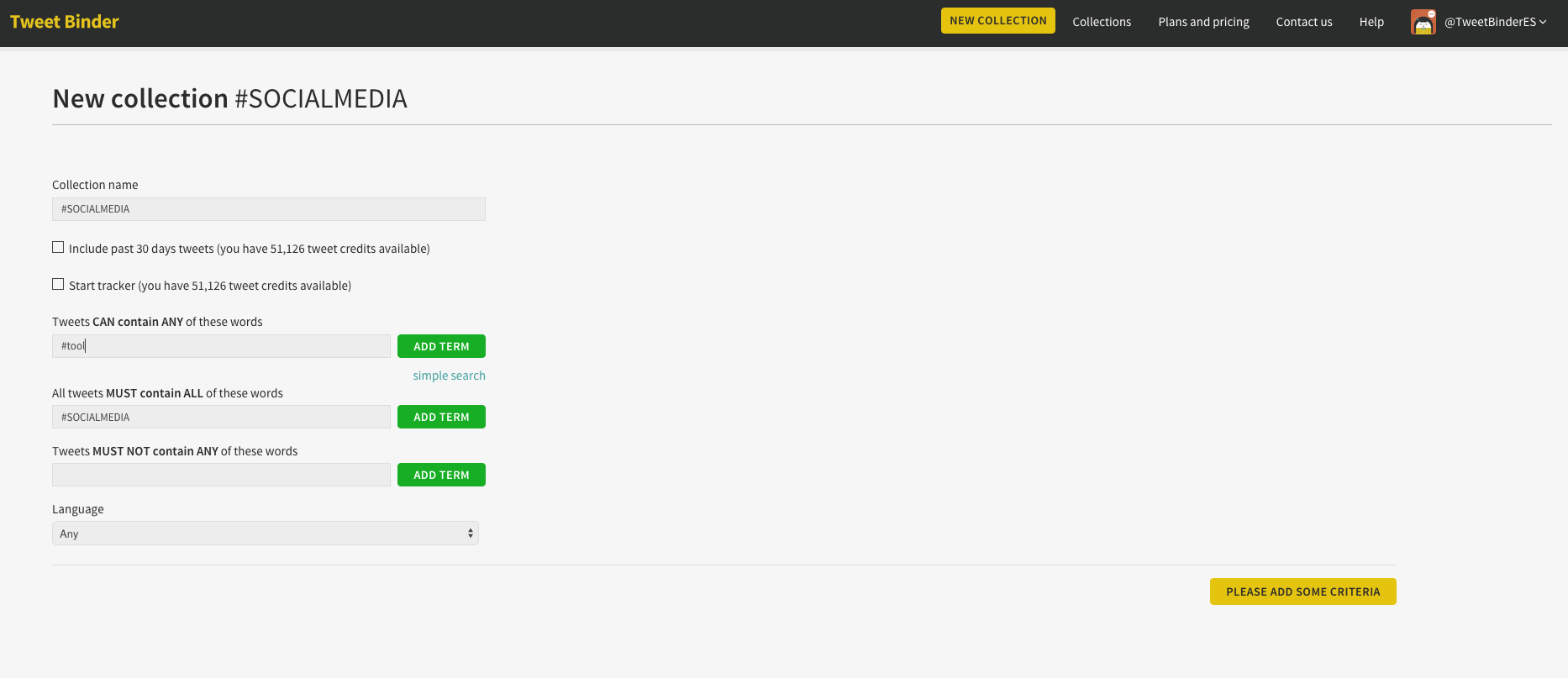This screenshot has height=678, width=1568.
Task: Click the MUST contain ALL words field
Action: coord(221,417)
